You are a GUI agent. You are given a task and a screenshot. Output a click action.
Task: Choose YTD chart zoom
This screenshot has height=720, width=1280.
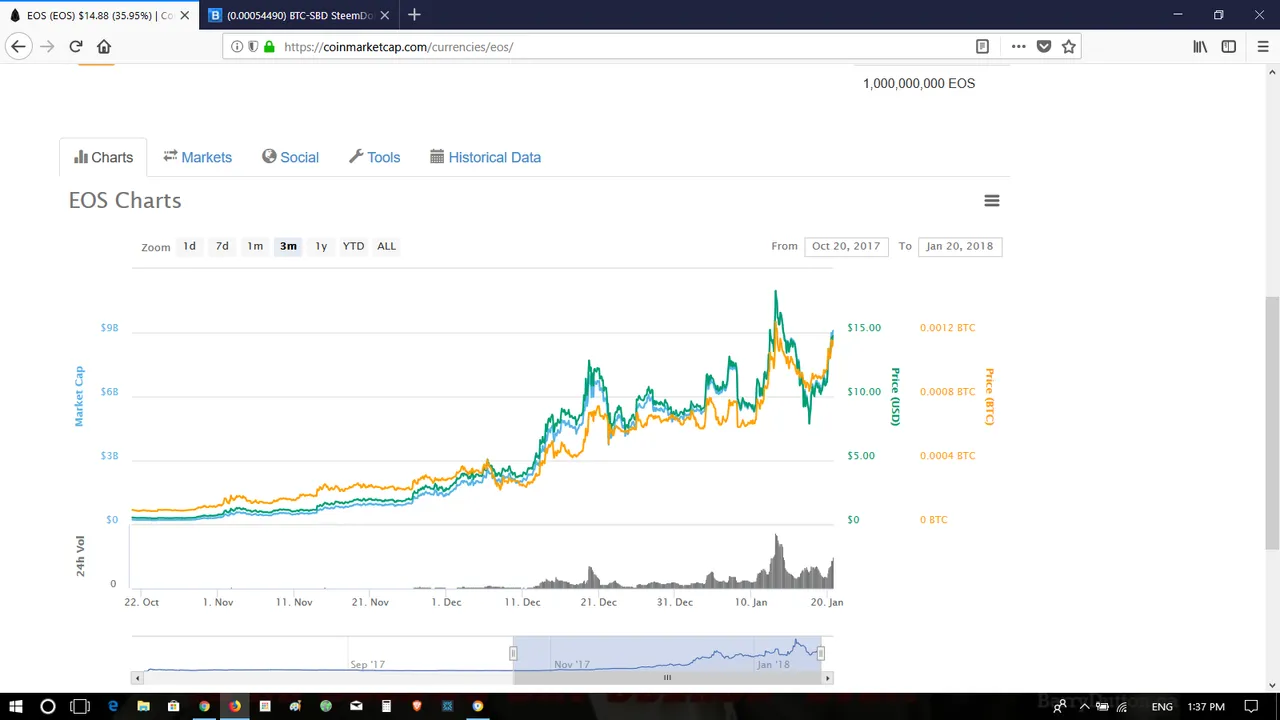tap(353, 246)
